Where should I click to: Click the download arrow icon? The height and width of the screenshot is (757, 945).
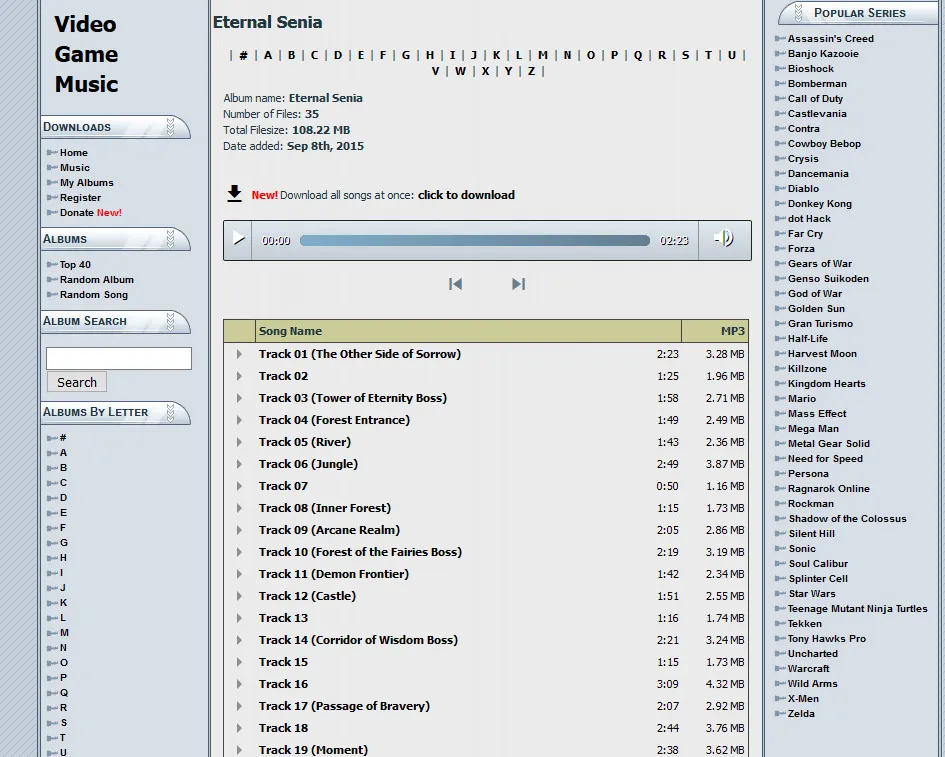234,194
